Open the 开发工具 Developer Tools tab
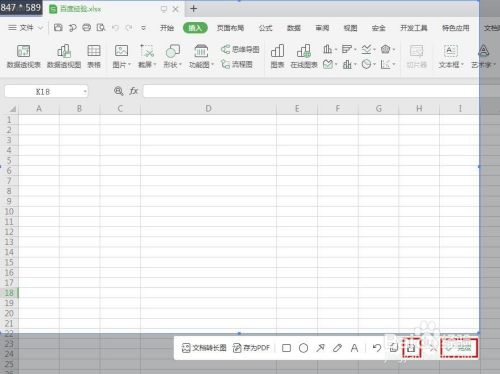This screenshot has height=374, width=500. click(x=414, y=28)
